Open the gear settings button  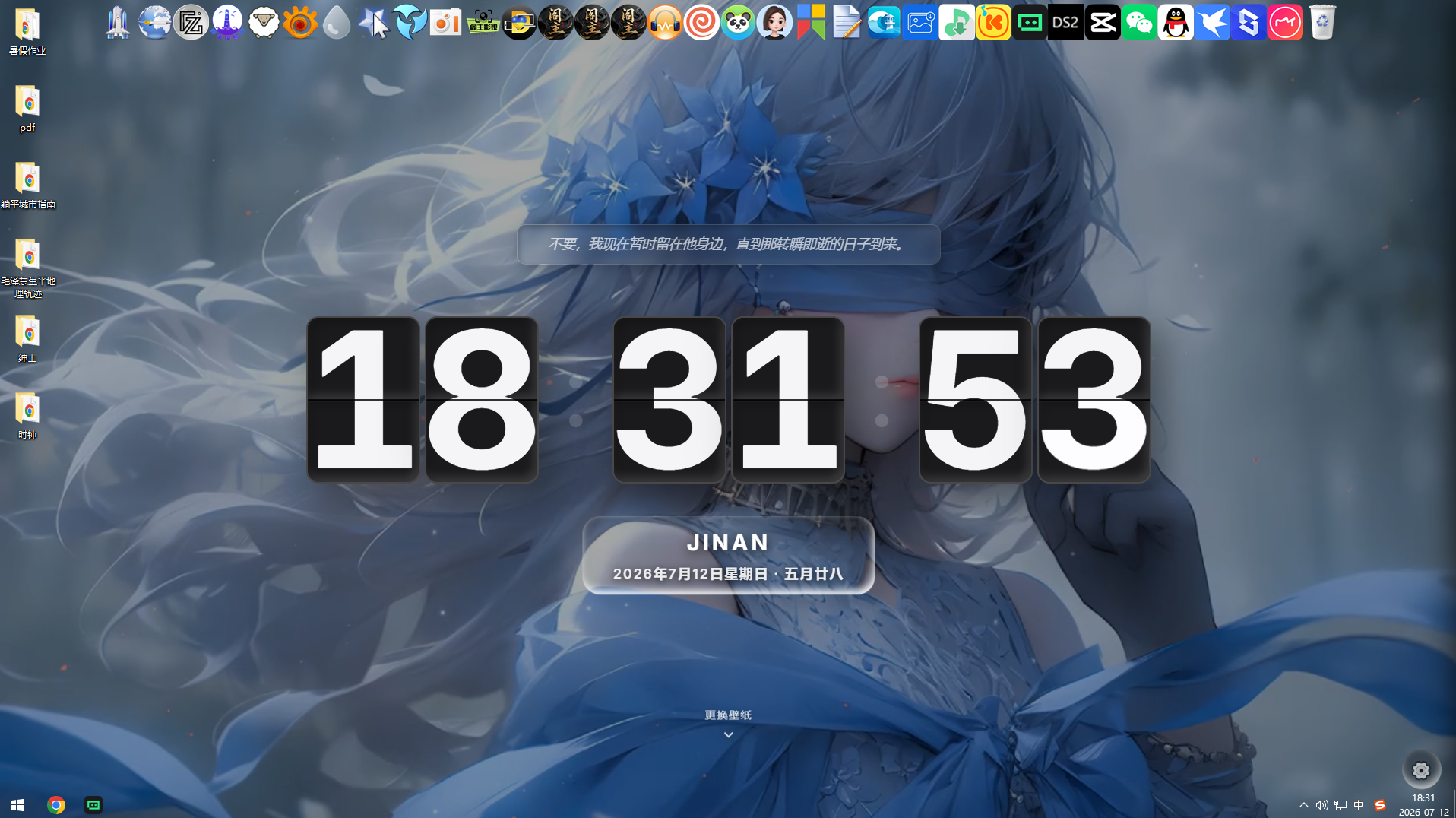pos(1421,770)
